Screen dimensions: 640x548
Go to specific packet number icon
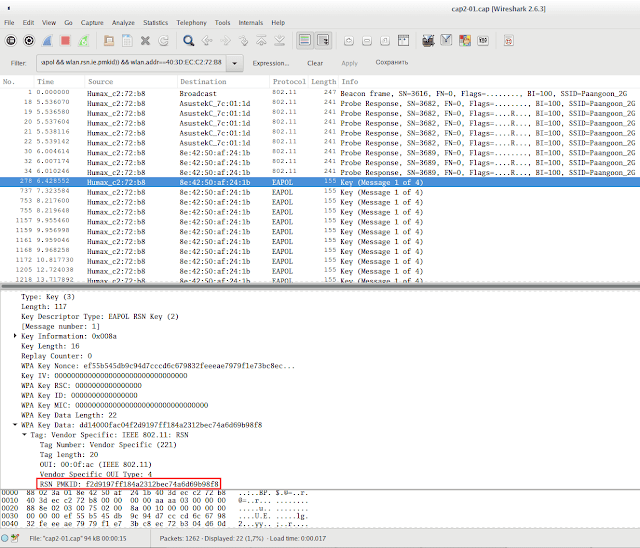pyautogui.click(x=244, y=40)
